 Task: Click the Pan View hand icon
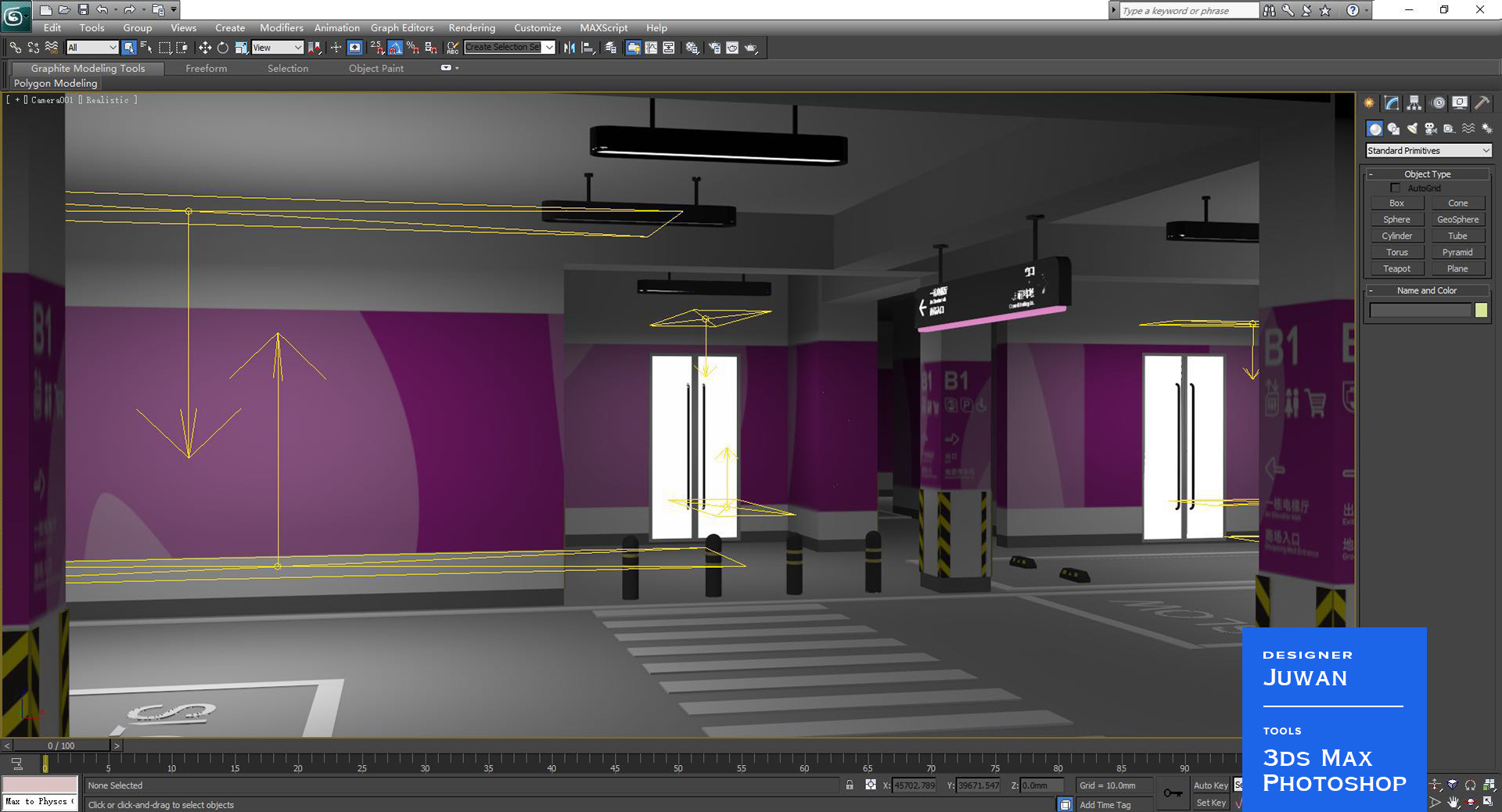point(1453,802)
